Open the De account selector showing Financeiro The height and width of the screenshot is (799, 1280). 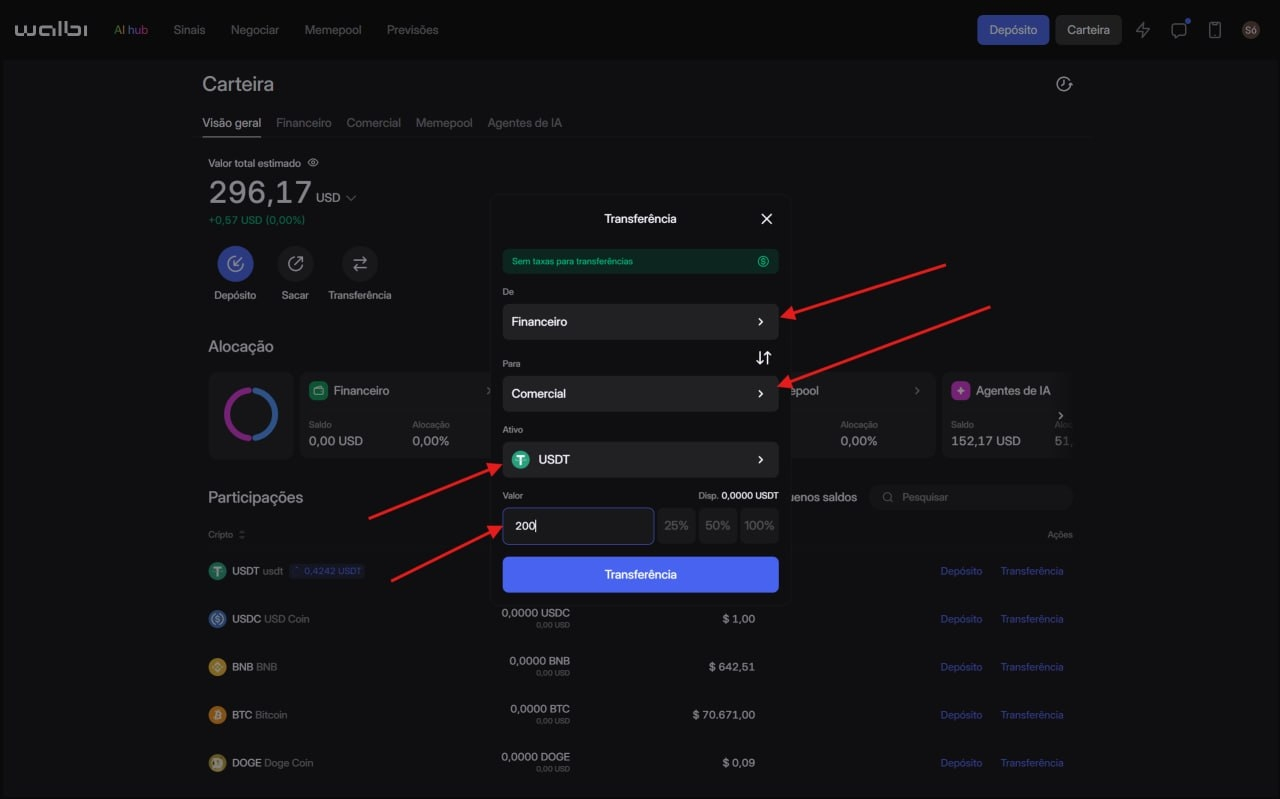tap(640, 322)
